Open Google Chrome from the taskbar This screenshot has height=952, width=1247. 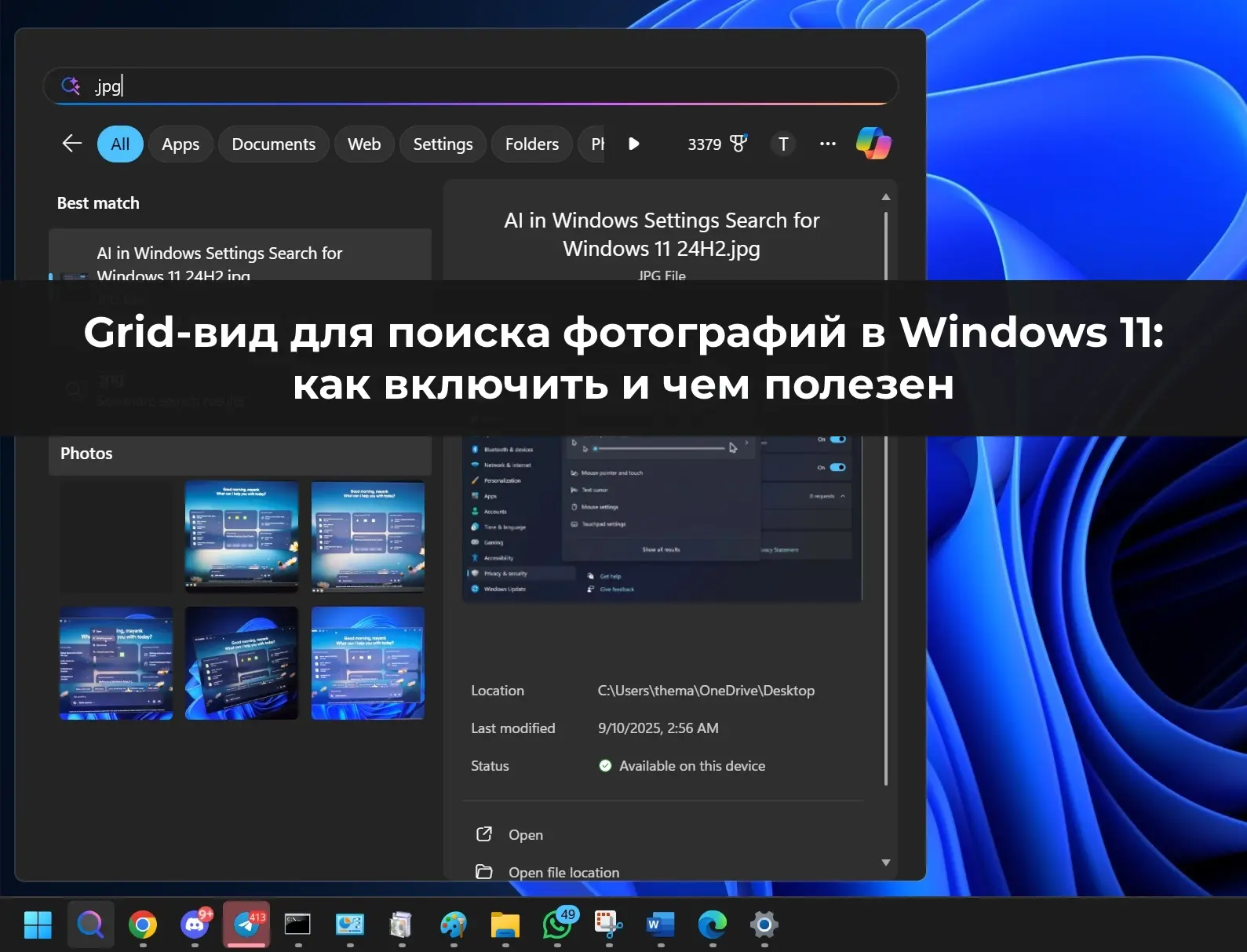(x=143, y=925)
